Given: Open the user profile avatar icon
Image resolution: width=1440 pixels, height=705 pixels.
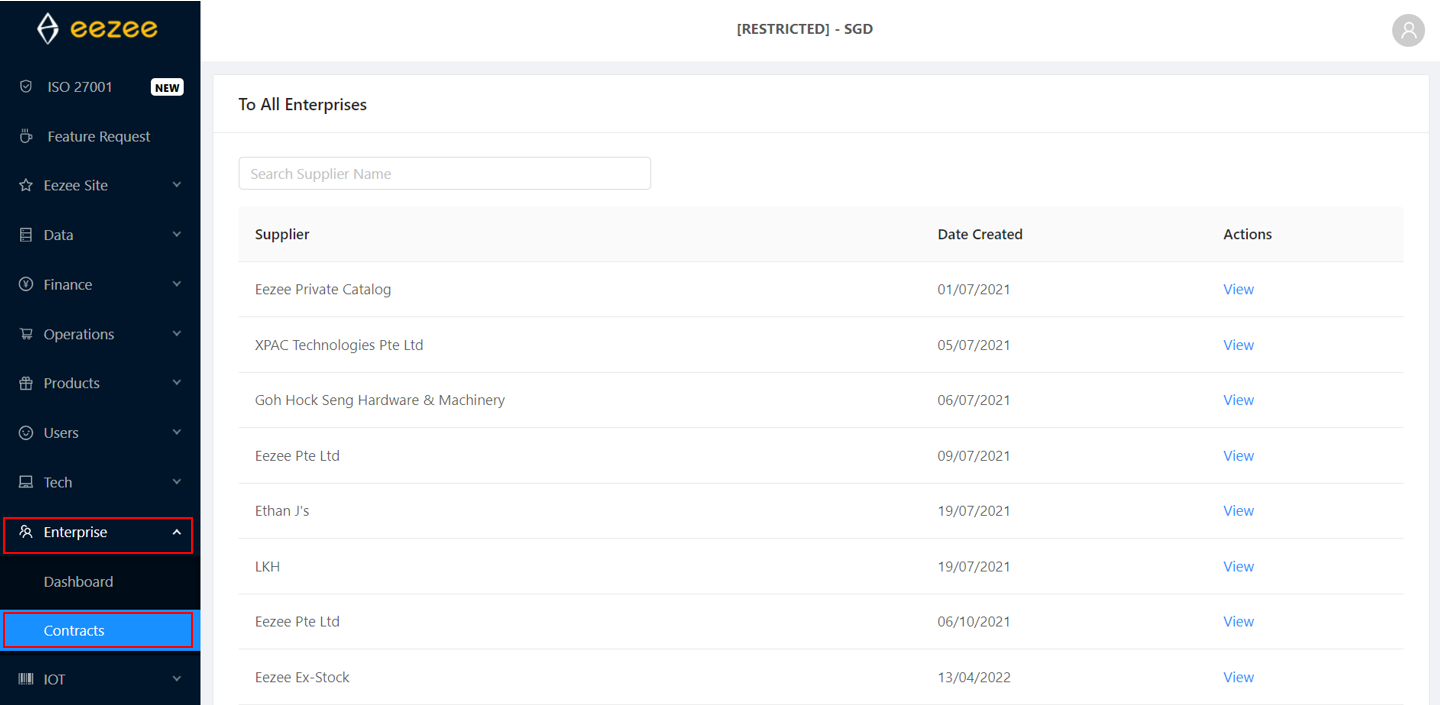Looking at the screenshot, I should (1408, 30).
